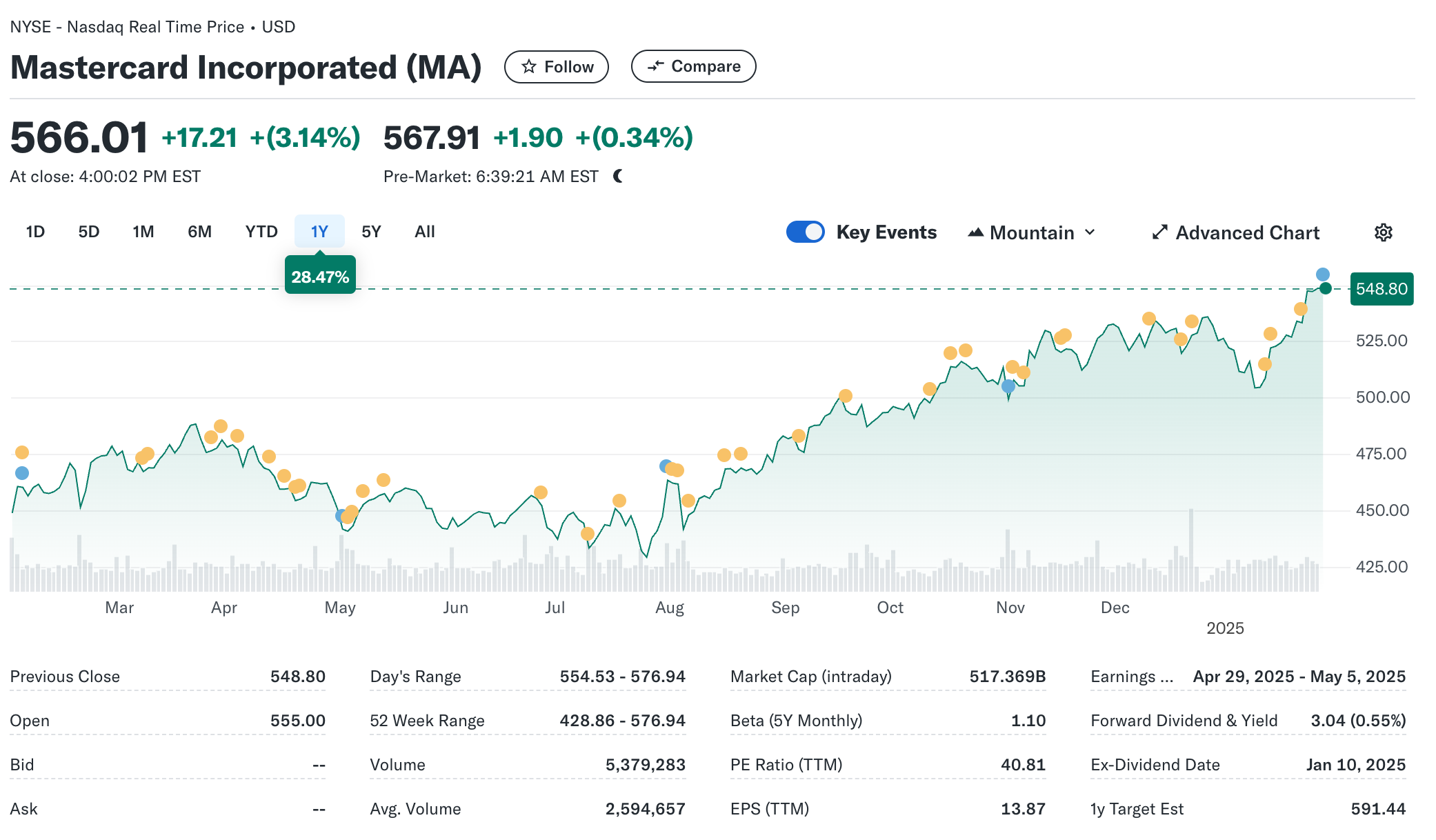Click the chevron next to Mountain
Image resolution: width=1436 pixels, height=840 pixels.
(1090, 232)
